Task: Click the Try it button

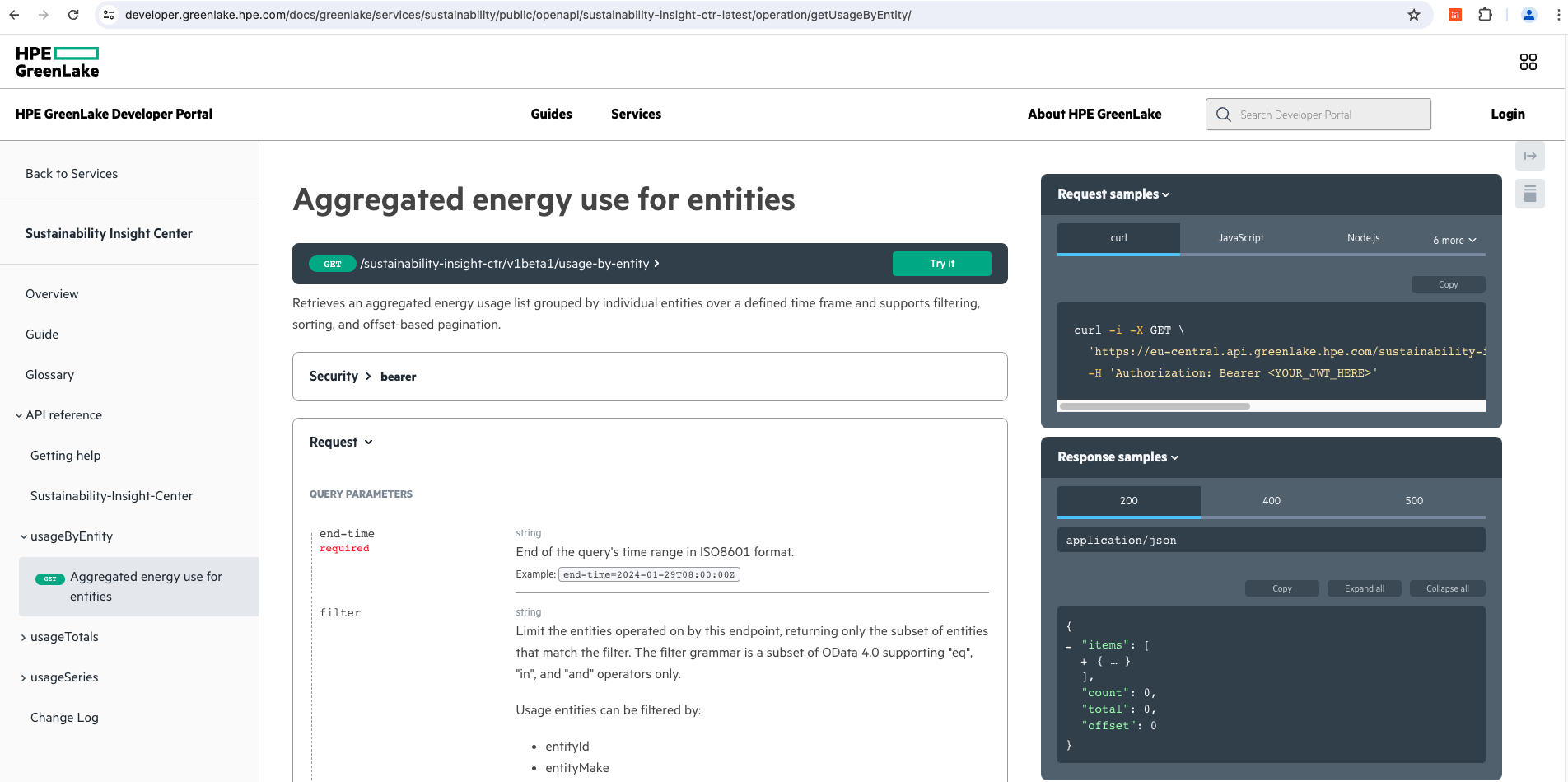Action: point(942,264)
